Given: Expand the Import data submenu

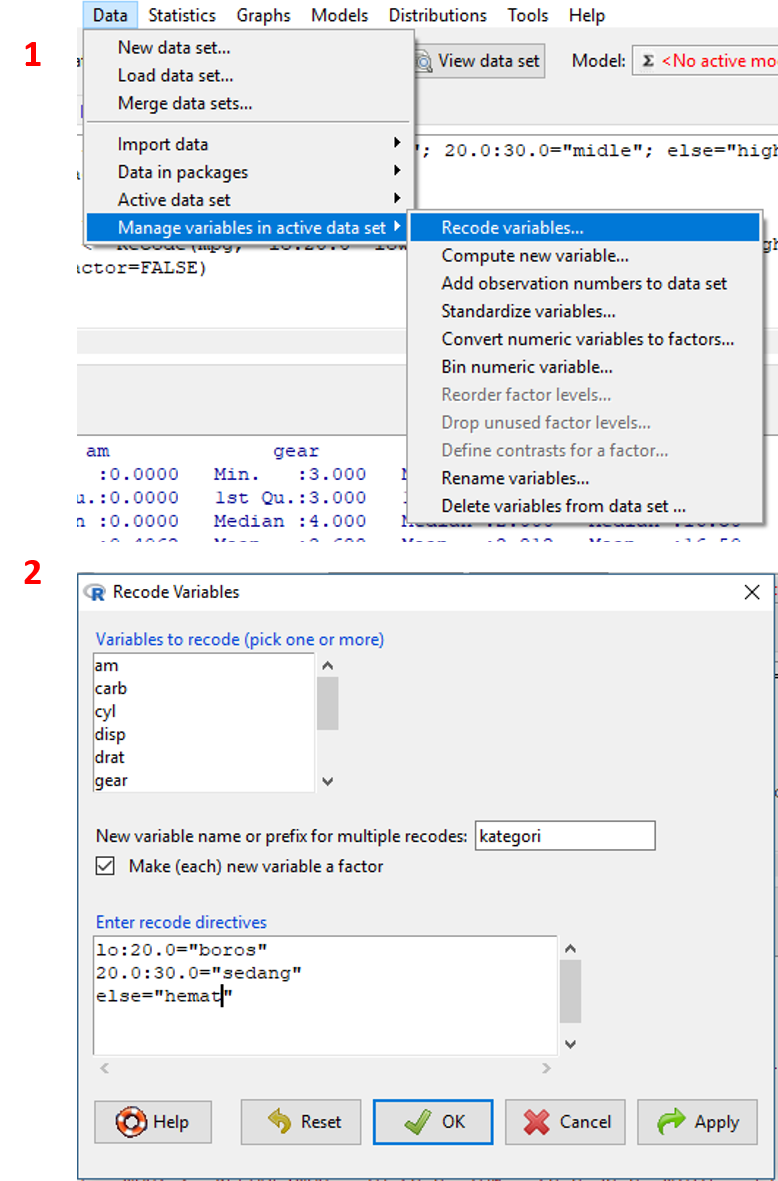Looking at the screenshot, I should pos(249,145).
